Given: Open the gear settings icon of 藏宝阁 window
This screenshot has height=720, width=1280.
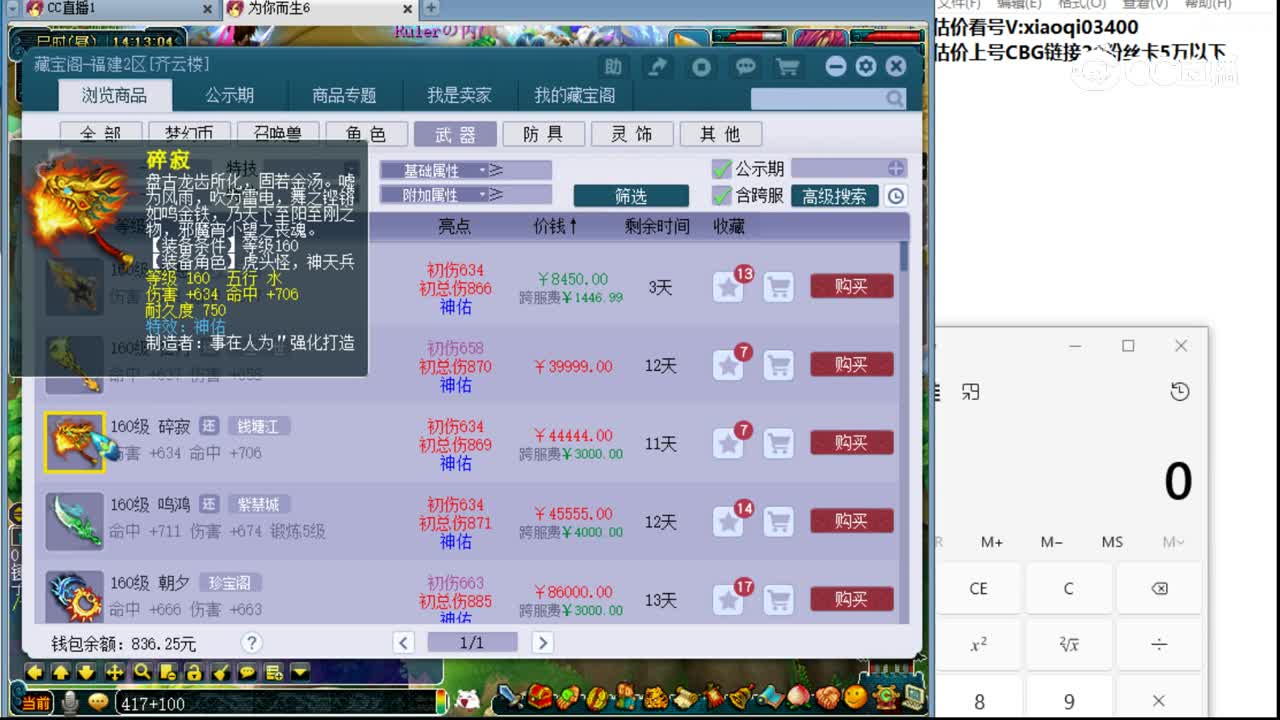Looking at the screenshot, I should click(x=866, y=67).
